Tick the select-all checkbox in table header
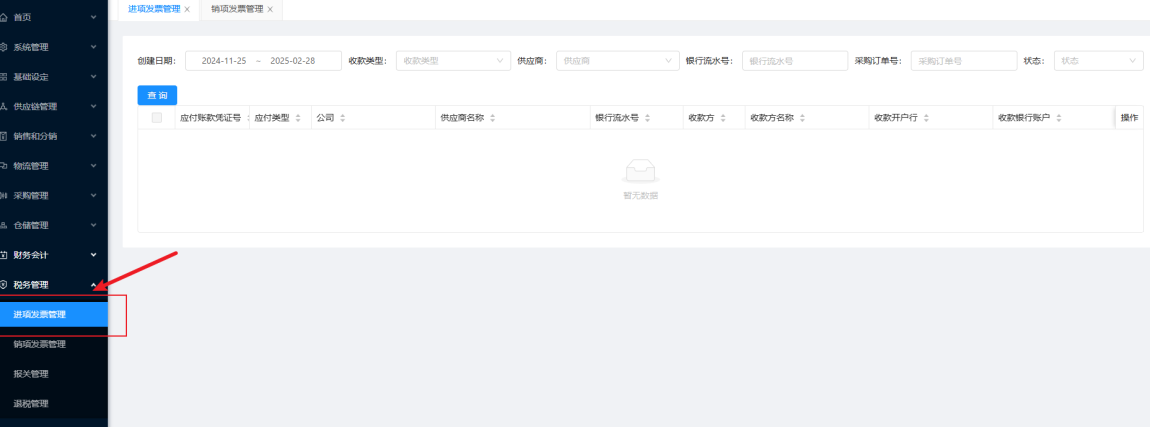 click(157, 118)
